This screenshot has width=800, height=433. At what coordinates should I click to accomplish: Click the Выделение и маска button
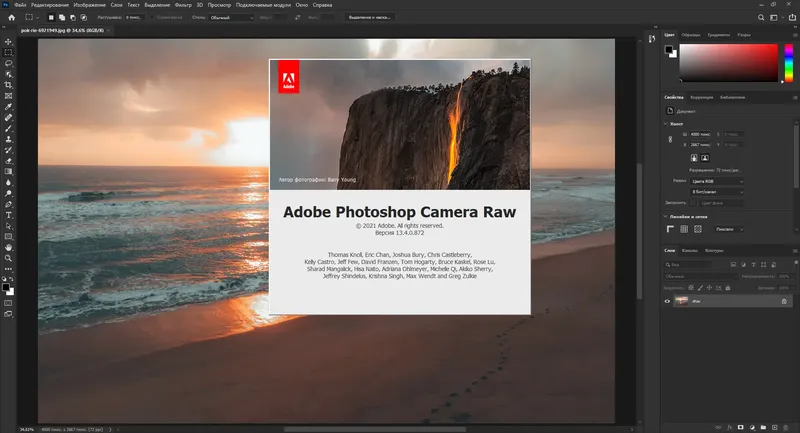(371, 17)
